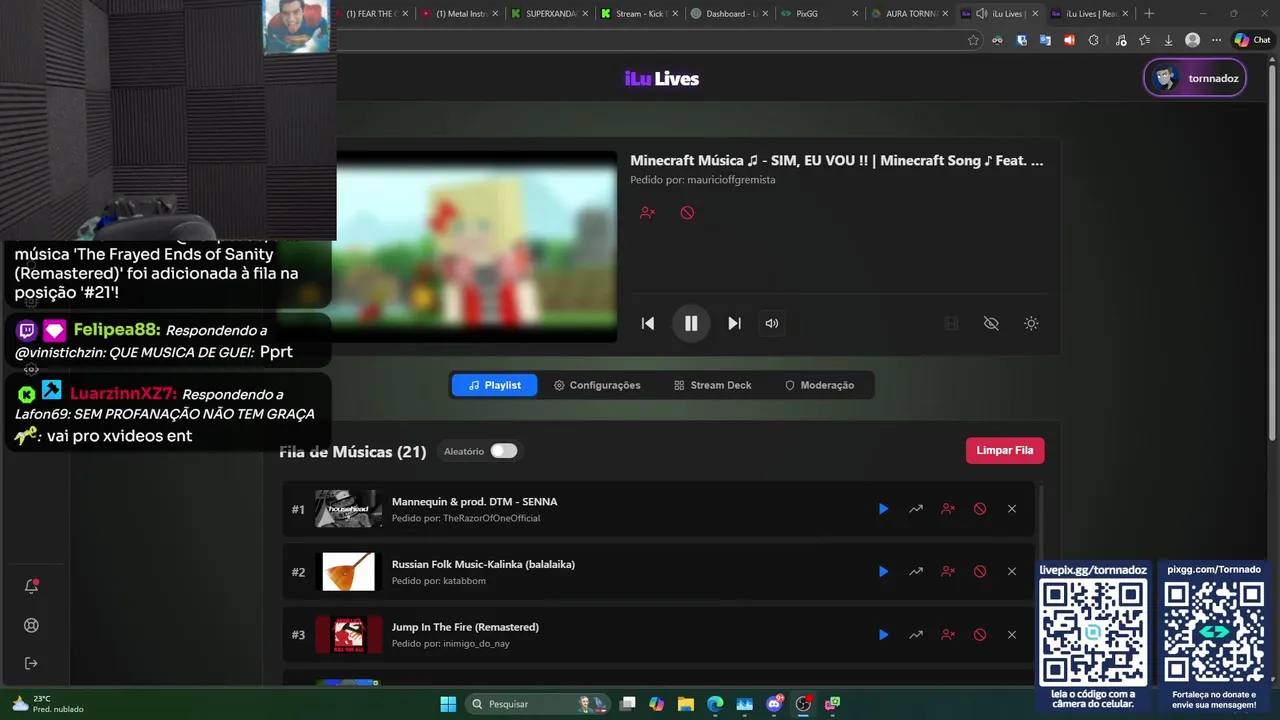Open the Moderação tab
The width and height of the screenshot is (1280, 720).
pyautogui.click(x=819, y=385)
